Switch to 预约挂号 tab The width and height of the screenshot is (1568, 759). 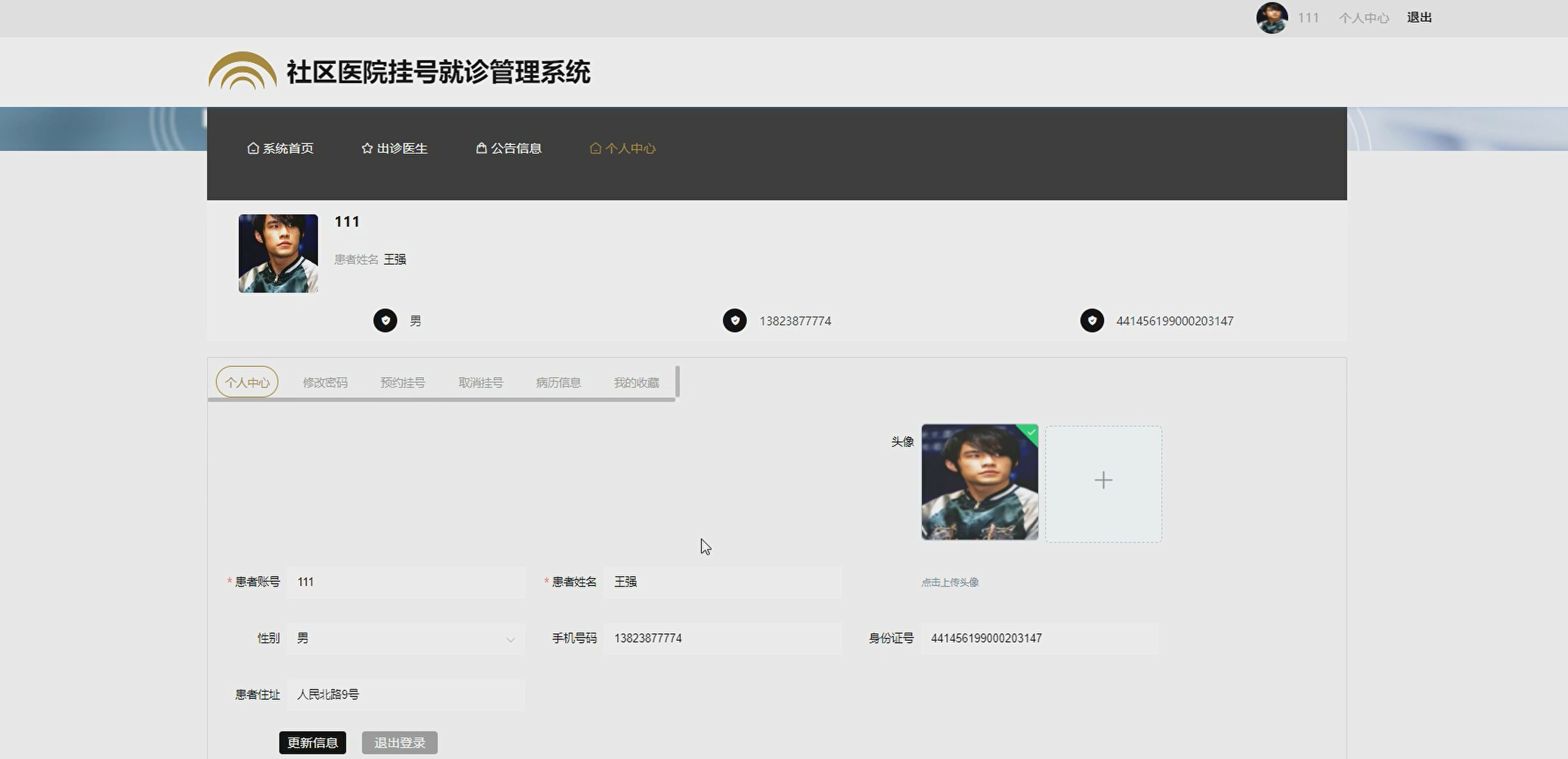point(403,382)
